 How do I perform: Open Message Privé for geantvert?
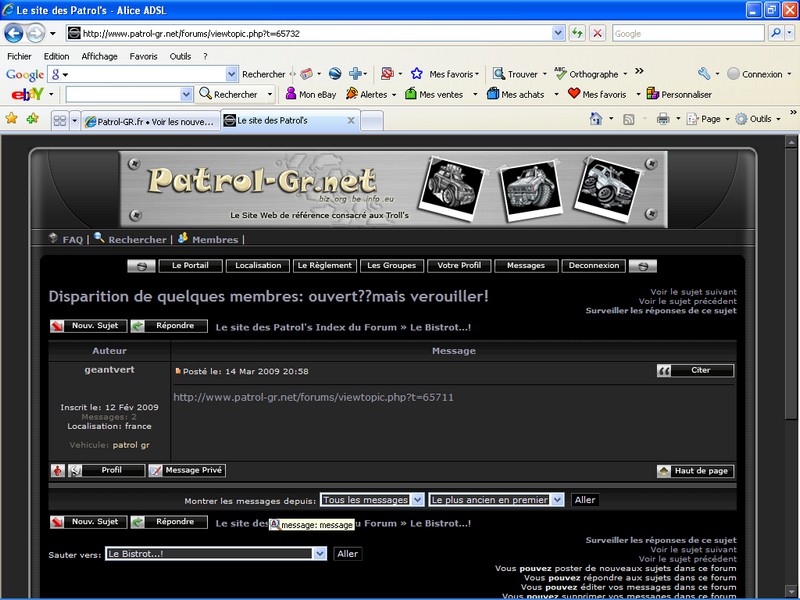click(x=187, y=470)
